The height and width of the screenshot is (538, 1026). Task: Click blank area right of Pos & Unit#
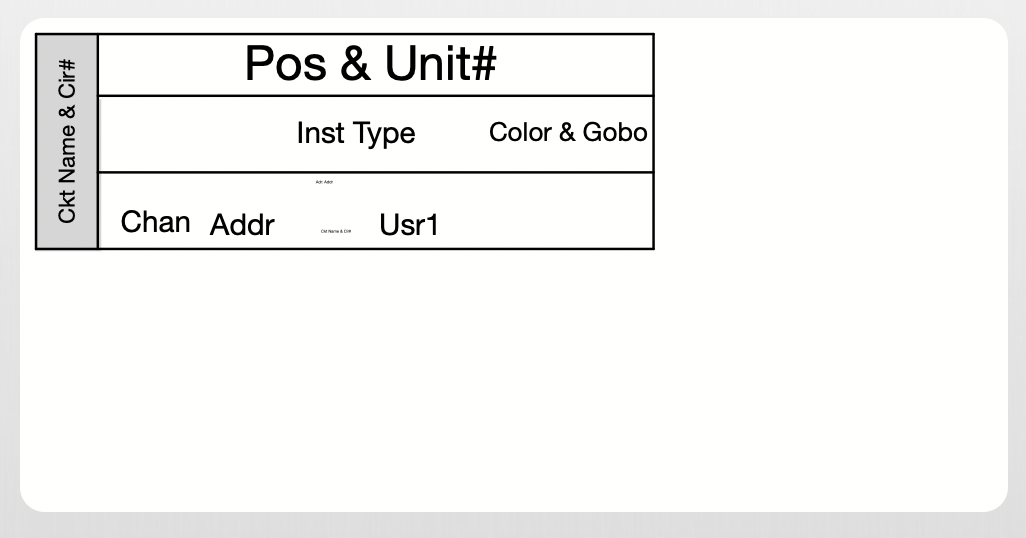coord(580,65)
